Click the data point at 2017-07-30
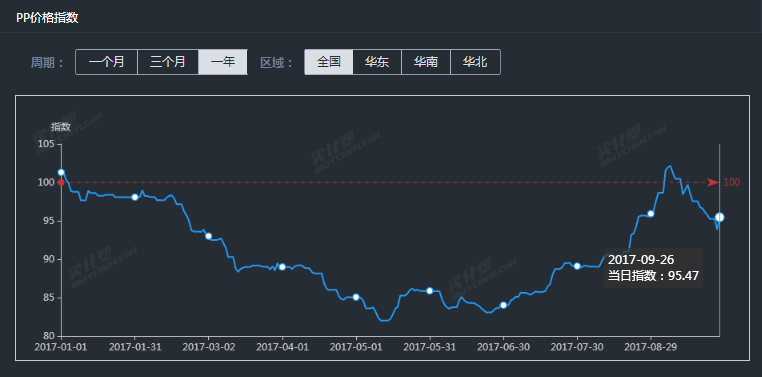 point(577,266)
